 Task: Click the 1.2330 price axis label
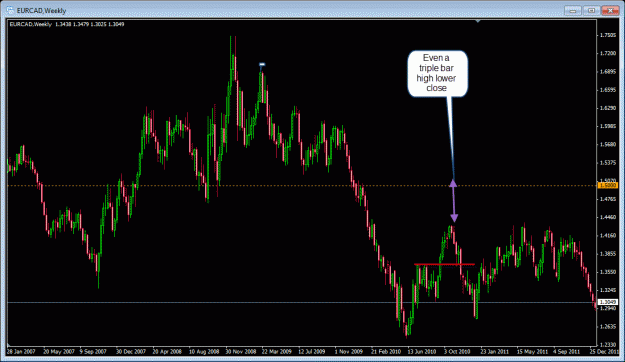[x=608, y=344]
